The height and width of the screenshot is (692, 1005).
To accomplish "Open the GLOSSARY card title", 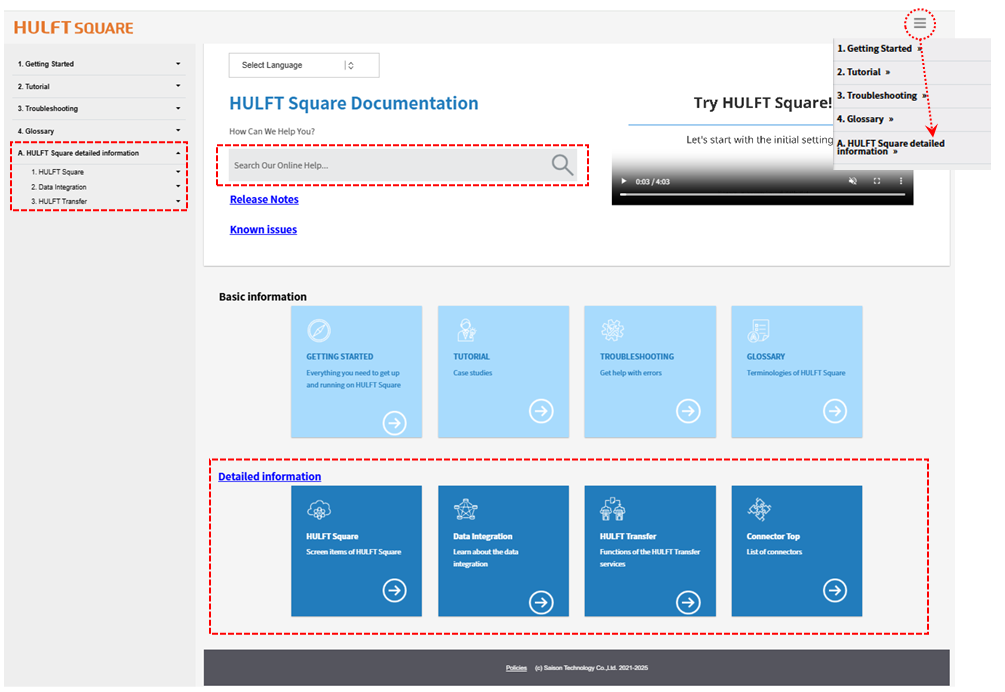I will click(x=765, y=356).
